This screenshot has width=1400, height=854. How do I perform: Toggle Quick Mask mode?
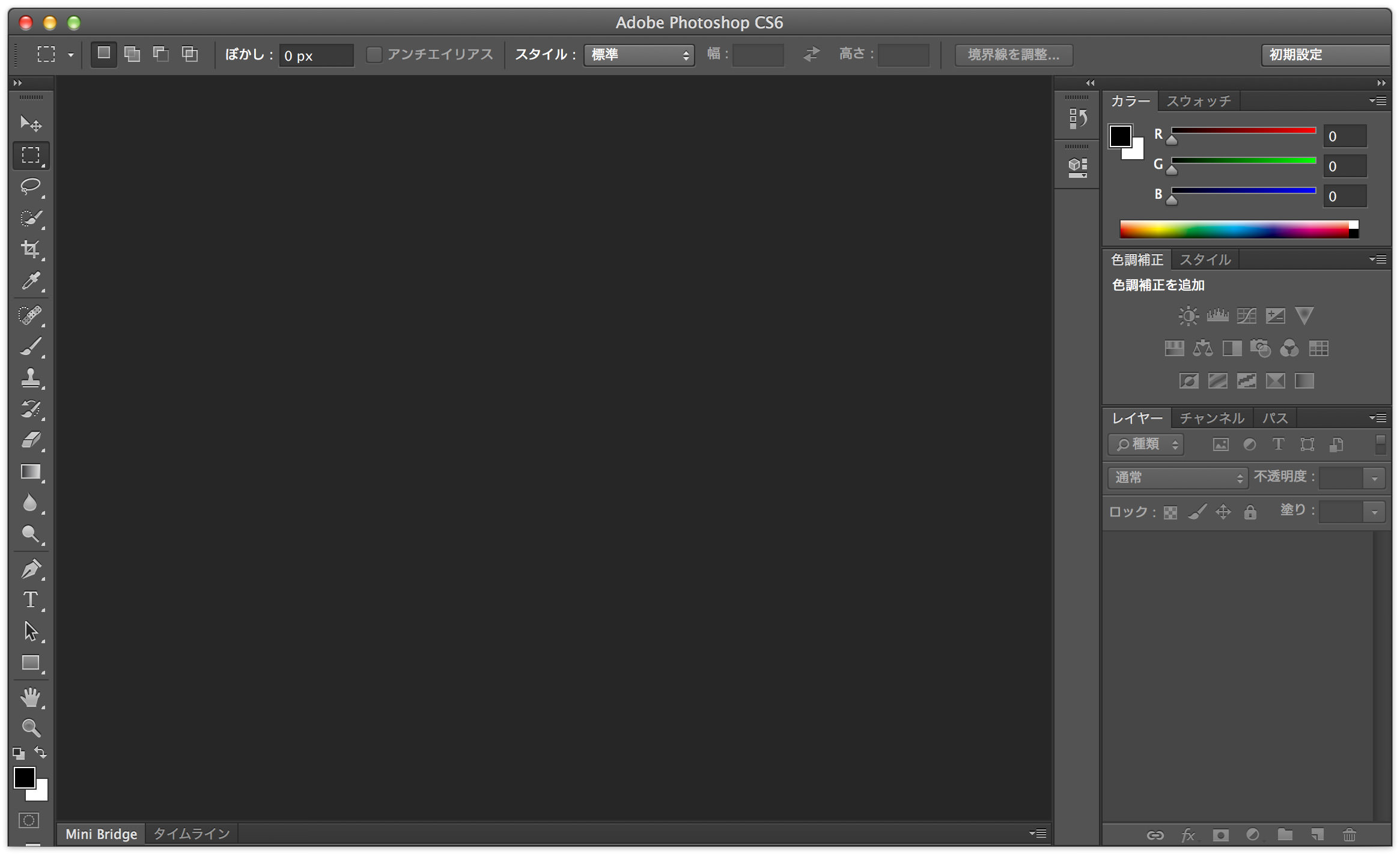point(29,821)
